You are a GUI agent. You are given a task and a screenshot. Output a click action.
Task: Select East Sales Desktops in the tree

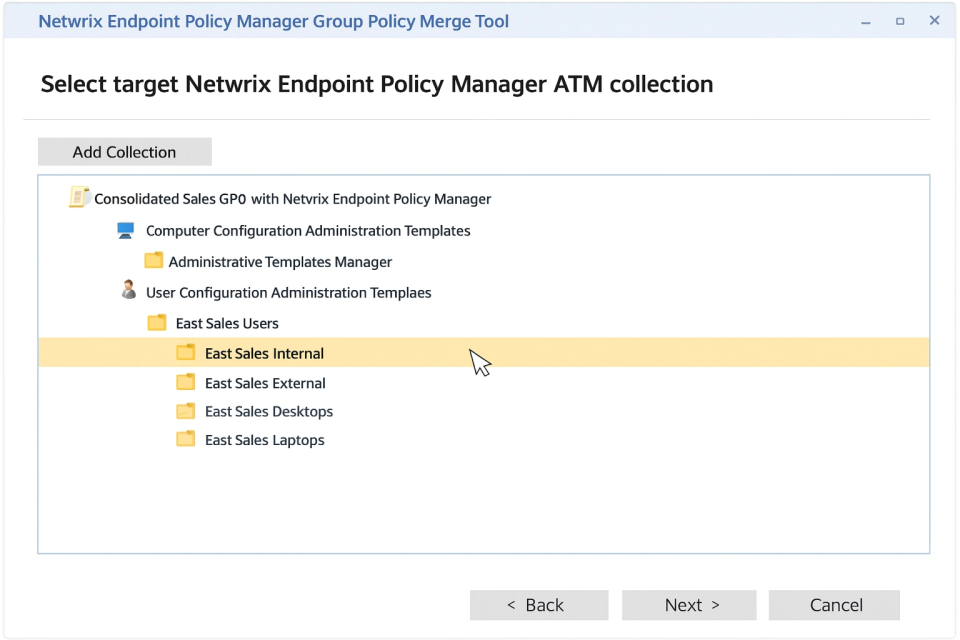(268, 411)
